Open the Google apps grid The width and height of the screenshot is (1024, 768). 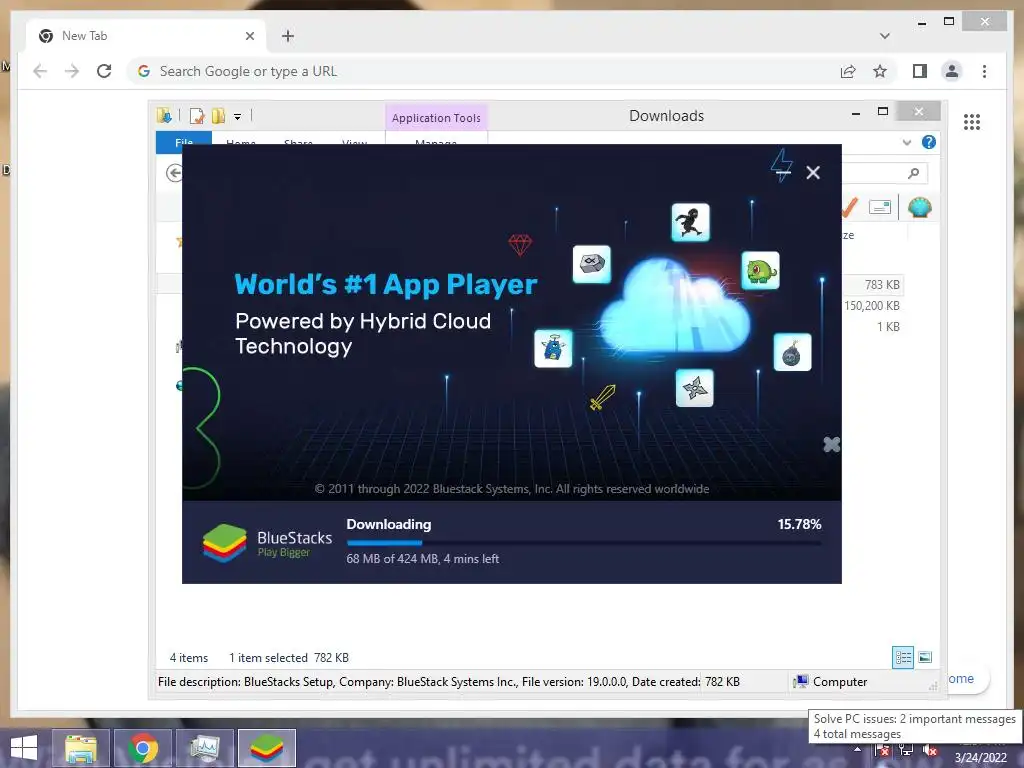click(x=972, y=121)
